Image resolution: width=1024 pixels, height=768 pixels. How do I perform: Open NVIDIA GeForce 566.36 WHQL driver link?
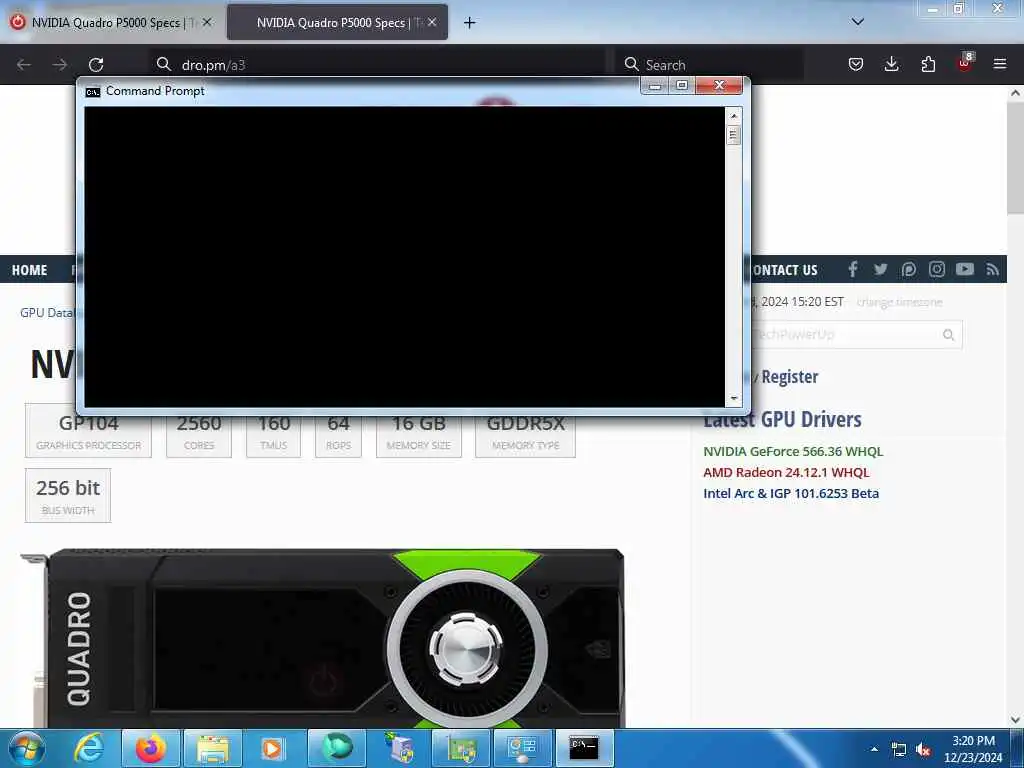click(793, 451)
